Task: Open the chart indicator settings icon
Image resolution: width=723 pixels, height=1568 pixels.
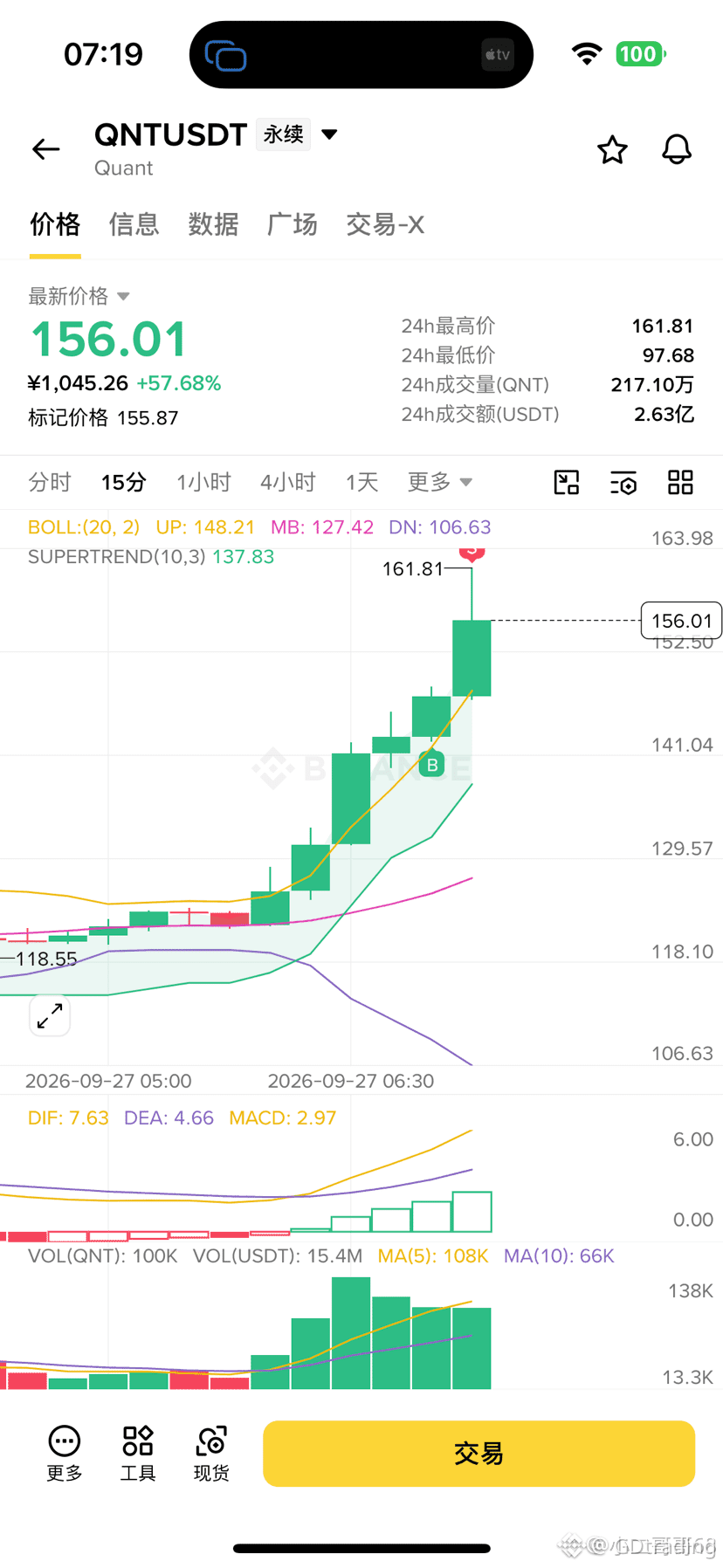Action: tap(623, 482)
